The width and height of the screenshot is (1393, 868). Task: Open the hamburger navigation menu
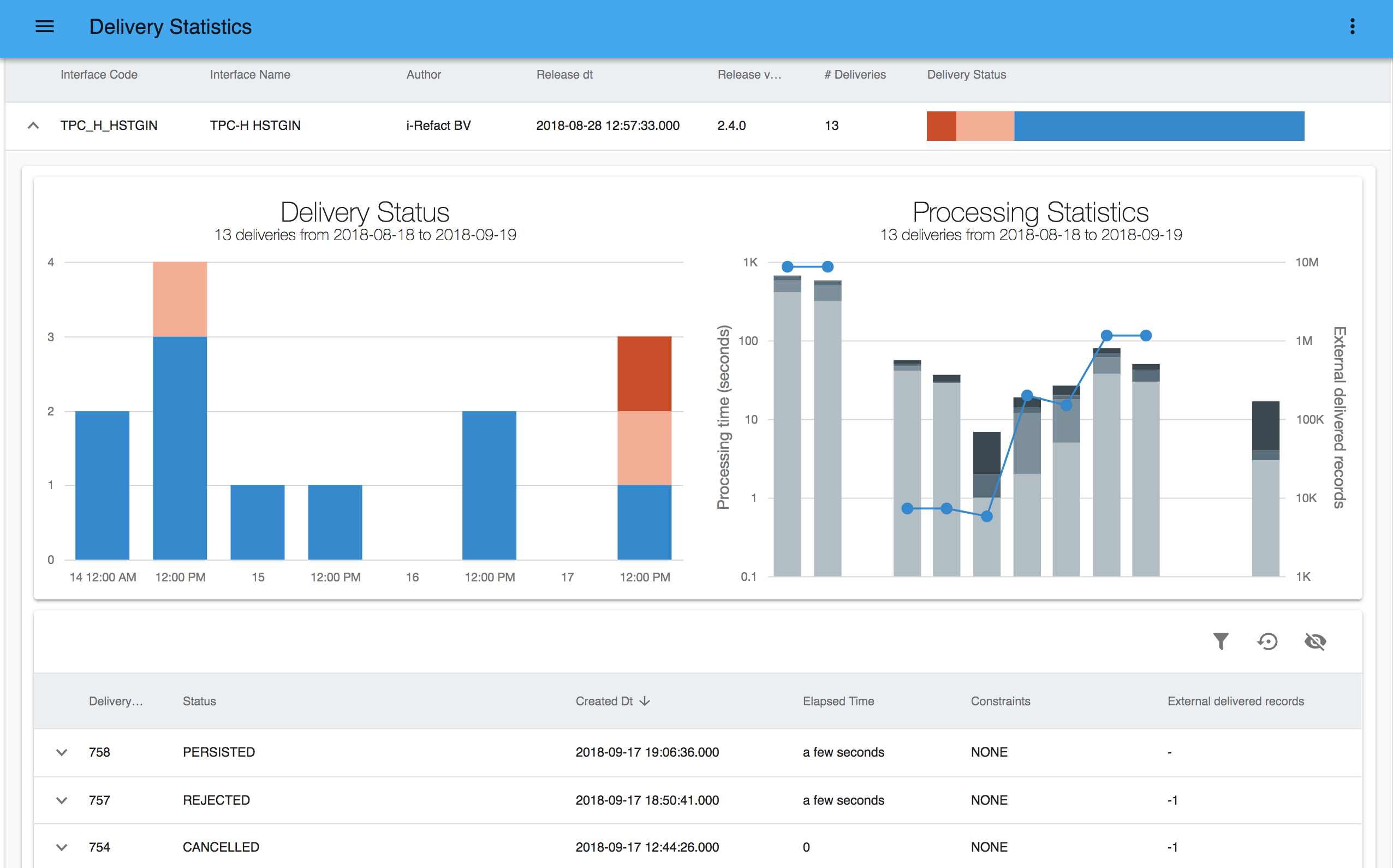[x=44, y=26]
